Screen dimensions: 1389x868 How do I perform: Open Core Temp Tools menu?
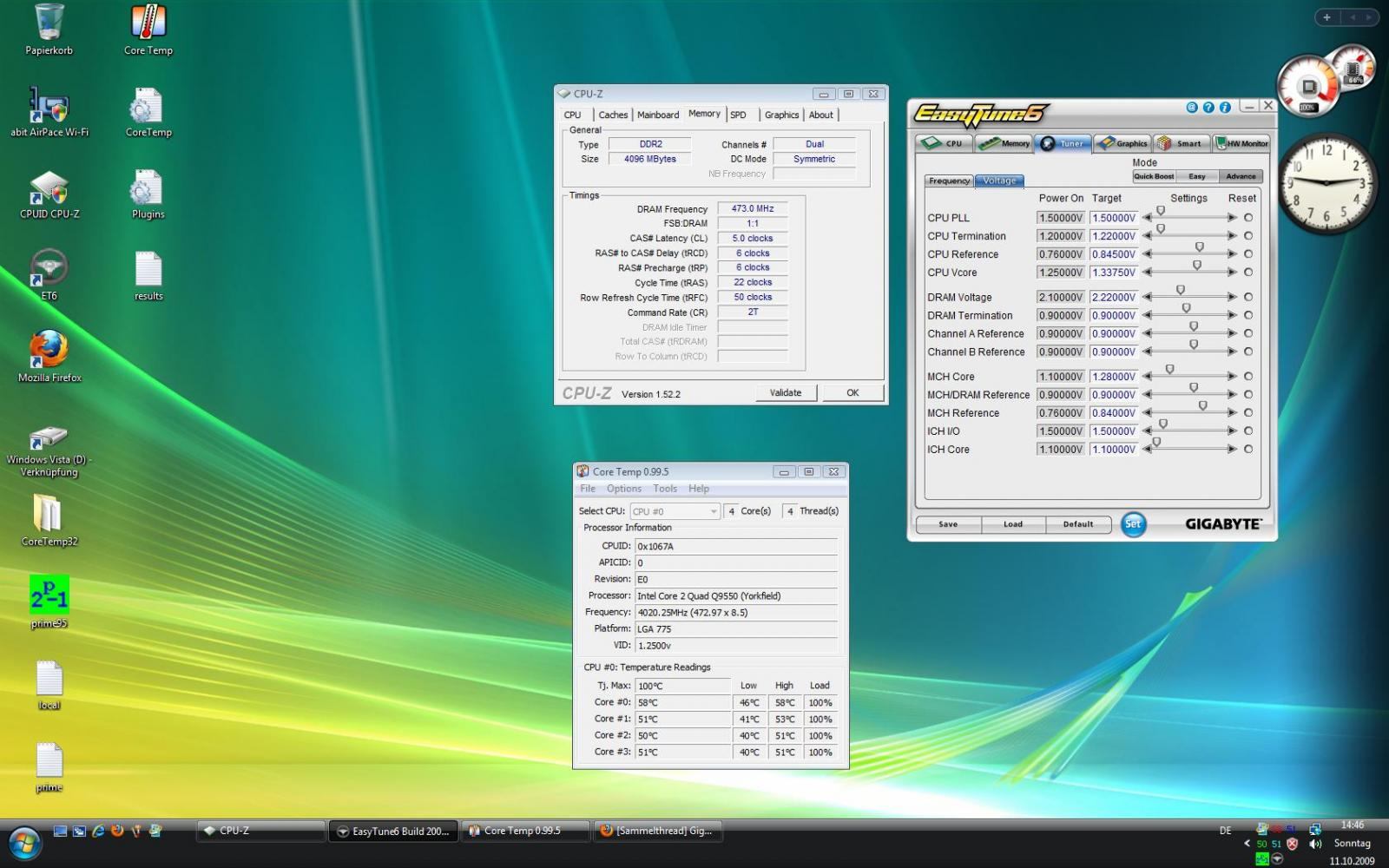pos(665,489)
